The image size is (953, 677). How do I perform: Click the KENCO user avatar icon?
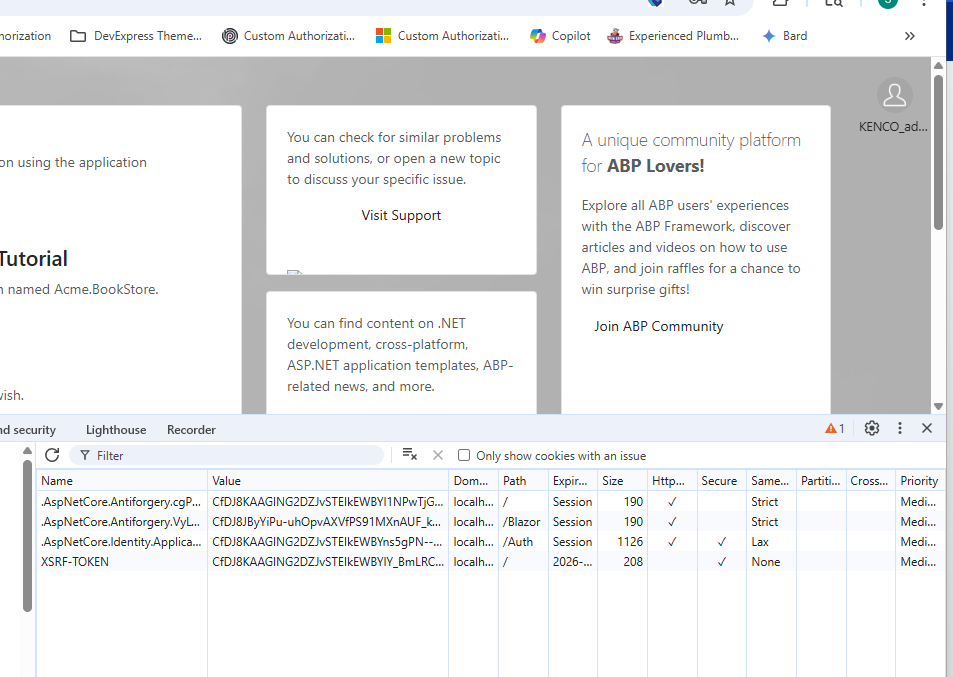coord(894,96)
